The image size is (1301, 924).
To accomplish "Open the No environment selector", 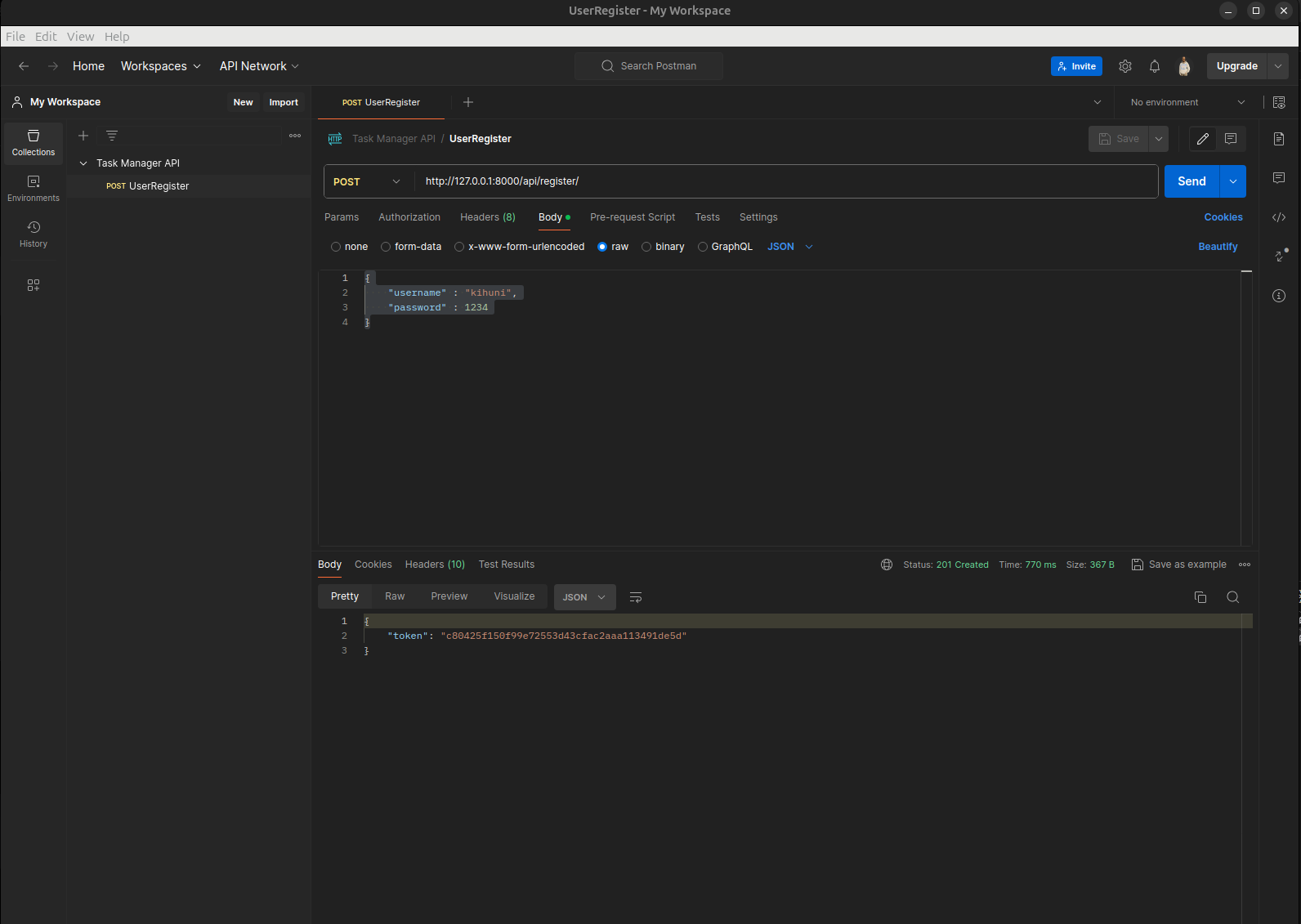I will [1187, 102].
